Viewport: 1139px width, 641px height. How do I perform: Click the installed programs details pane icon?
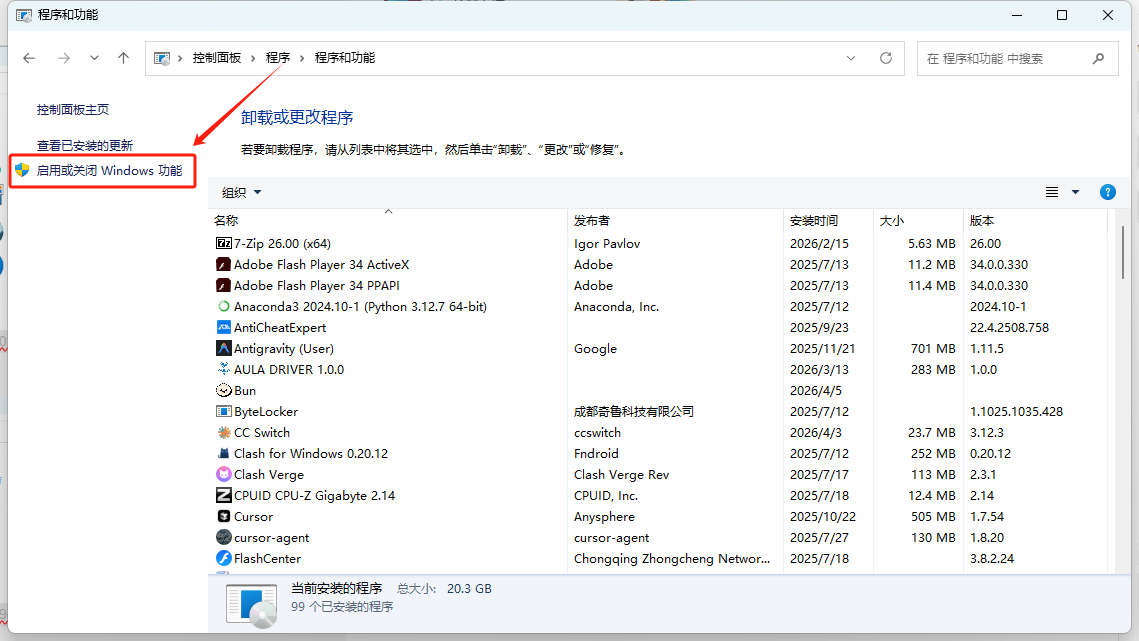pos(251,605)
